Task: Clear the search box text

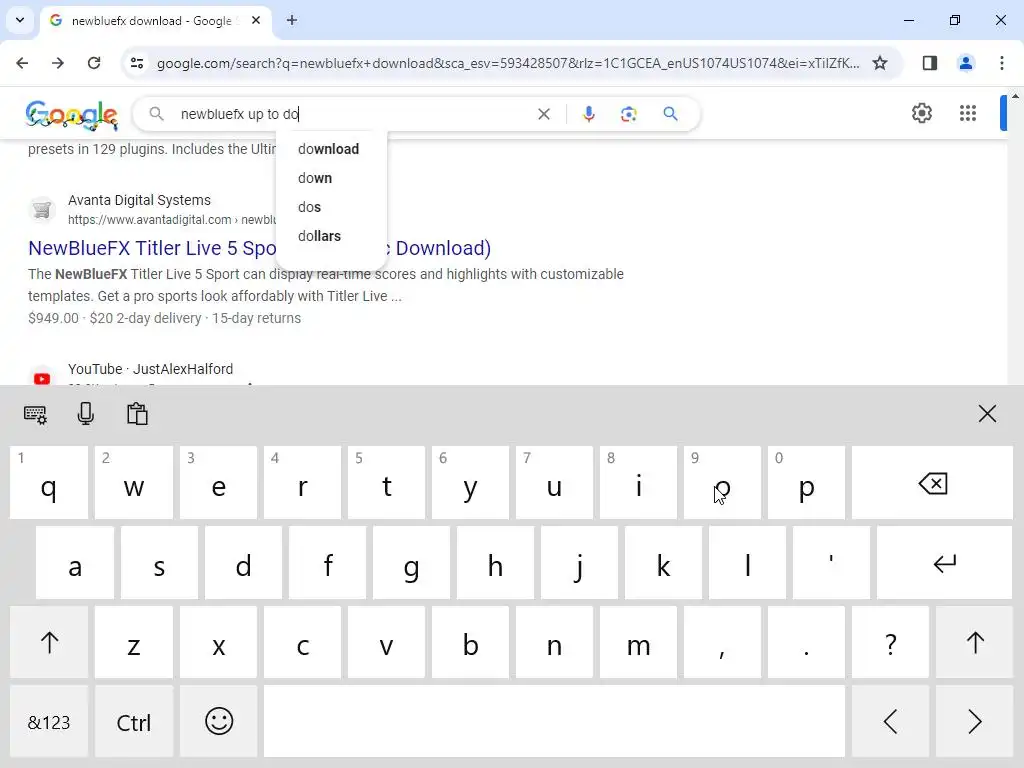Action: click(x=543, y=114)
